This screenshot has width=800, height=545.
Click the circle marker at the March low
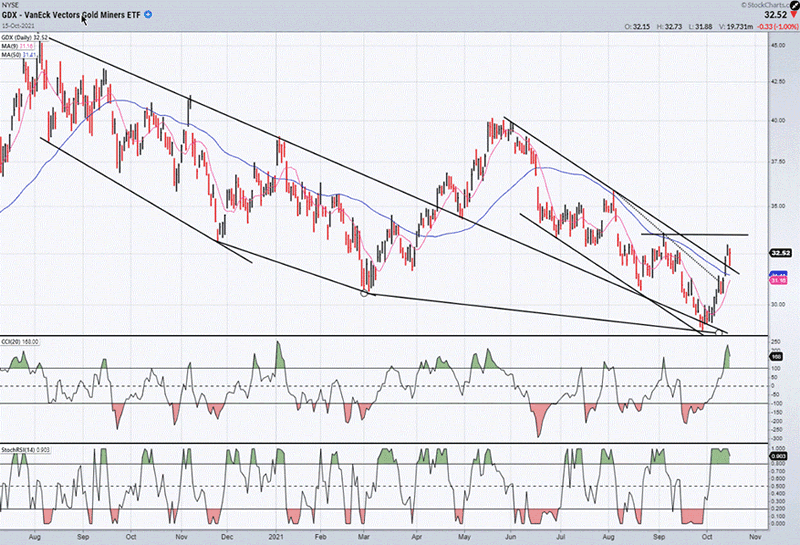click(x=364, y=293)
